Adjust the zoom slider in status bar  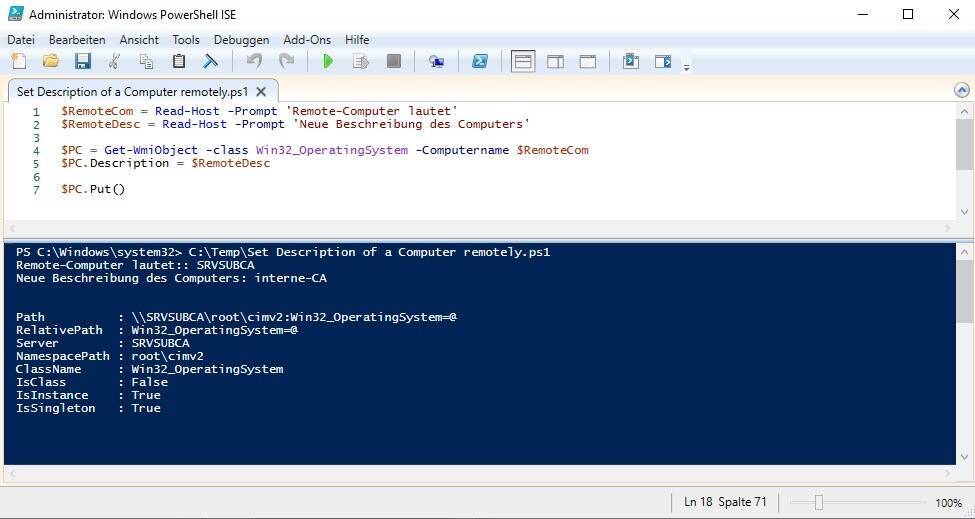click(818, 502)
